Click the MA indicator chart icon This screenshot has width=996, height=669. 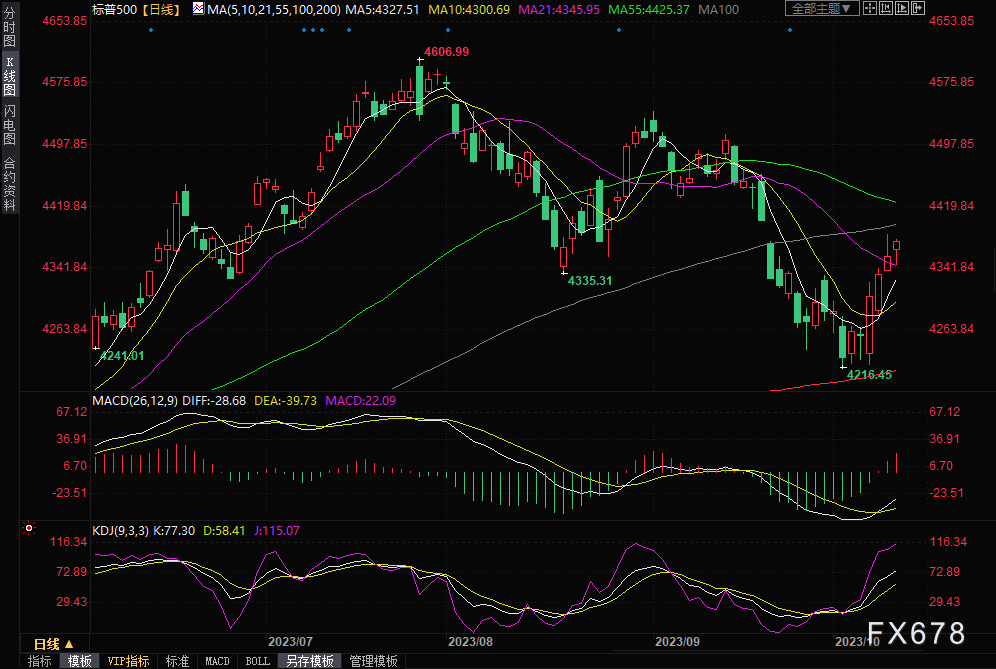198,8
